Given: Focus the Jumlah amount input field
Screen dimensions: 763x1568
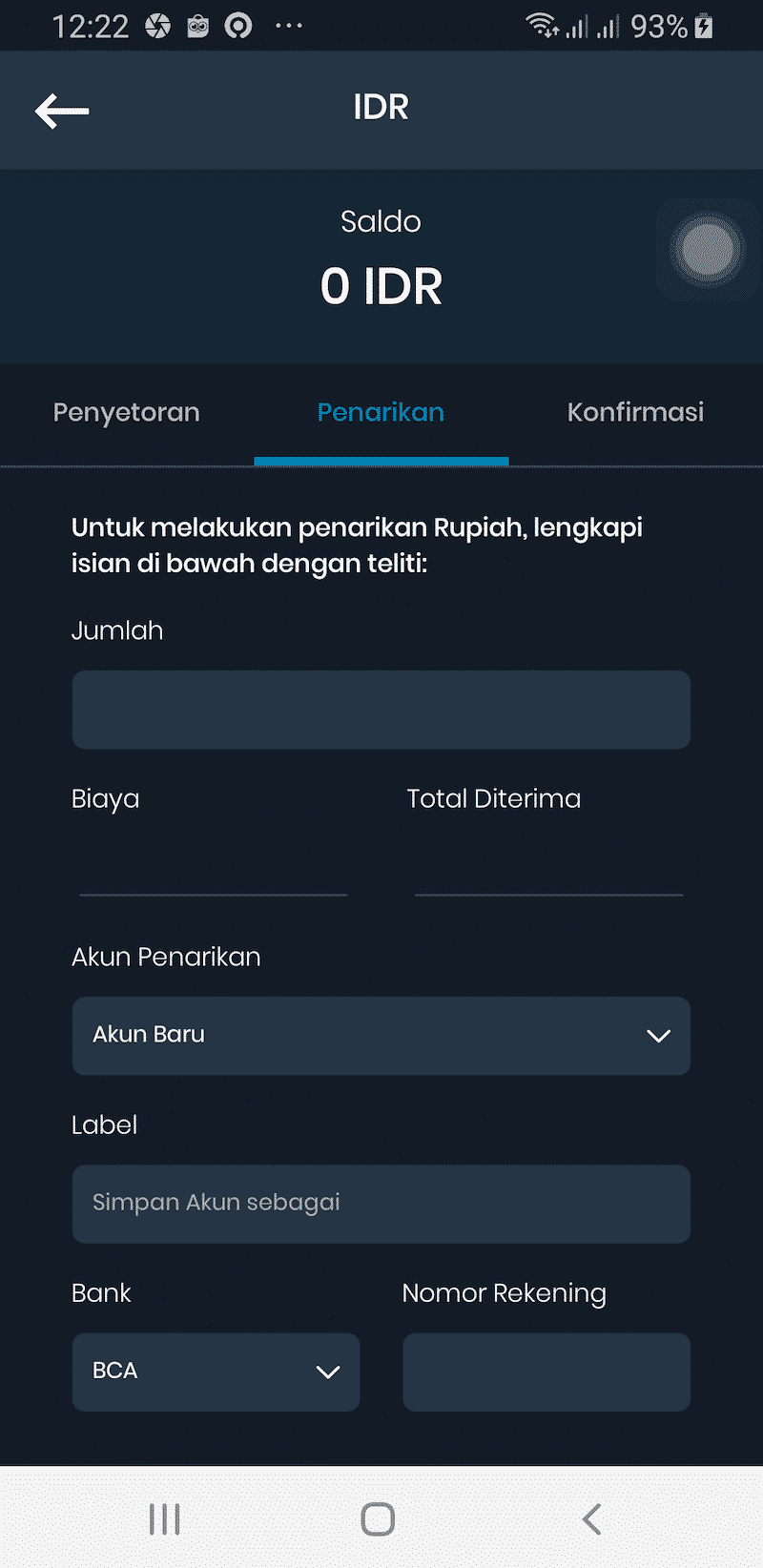Looking at the screenshot, I should click(381, 709).
